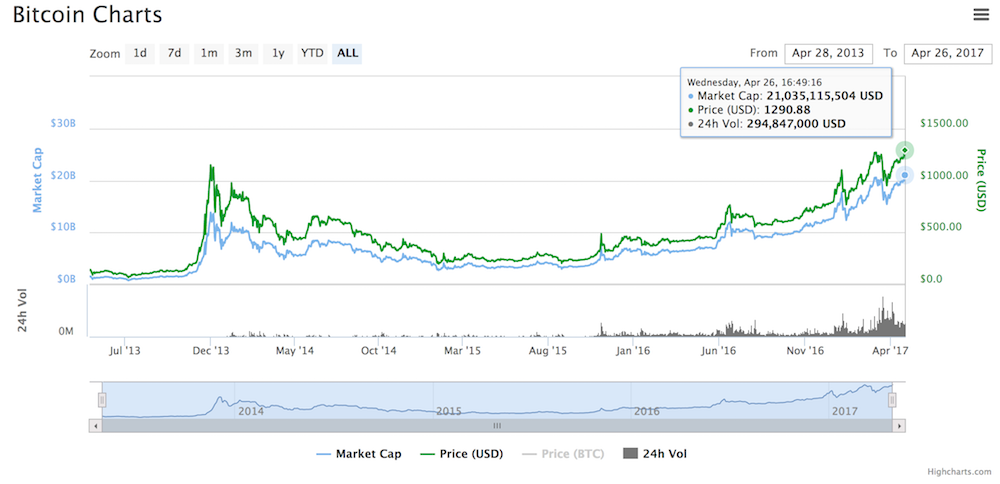The width and height of the screenshot is (1000, 484).
Task: Click the Bitcoin Charts heading
Action: coord(87,14)
